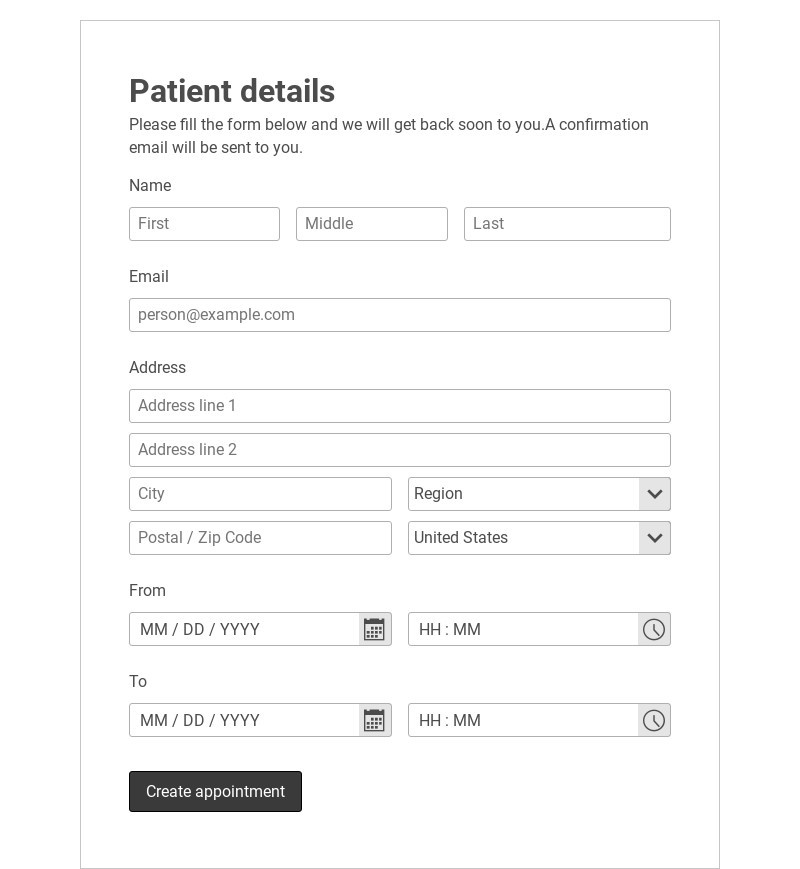Open the United States country dropdown
The width and height of the screenshot is (800, 869).
539,538
